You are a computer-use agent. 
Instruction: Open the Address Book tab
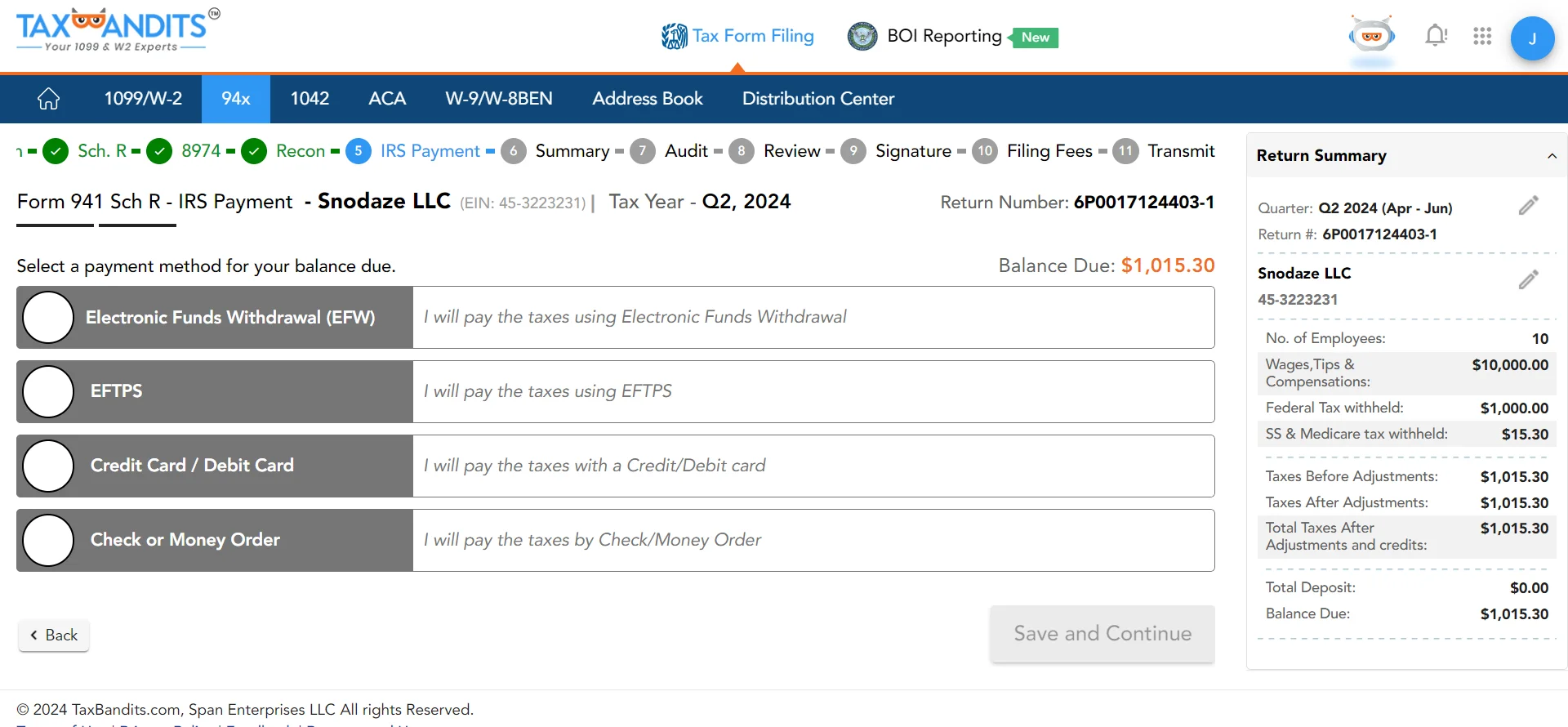pyautogui.click(x=647, y=99)
